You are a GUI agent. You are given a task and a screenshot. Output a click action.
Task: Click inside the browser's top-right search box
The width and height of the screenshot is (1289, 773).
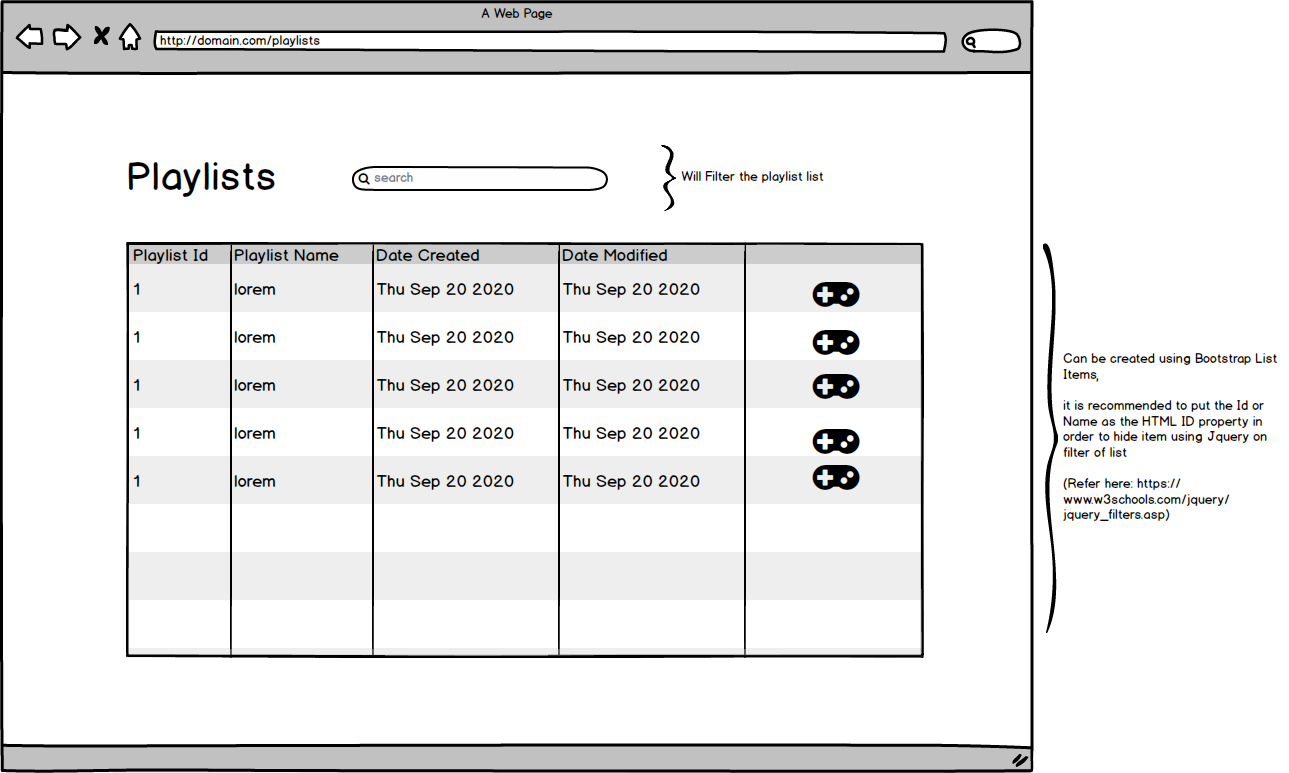(991, 42)
